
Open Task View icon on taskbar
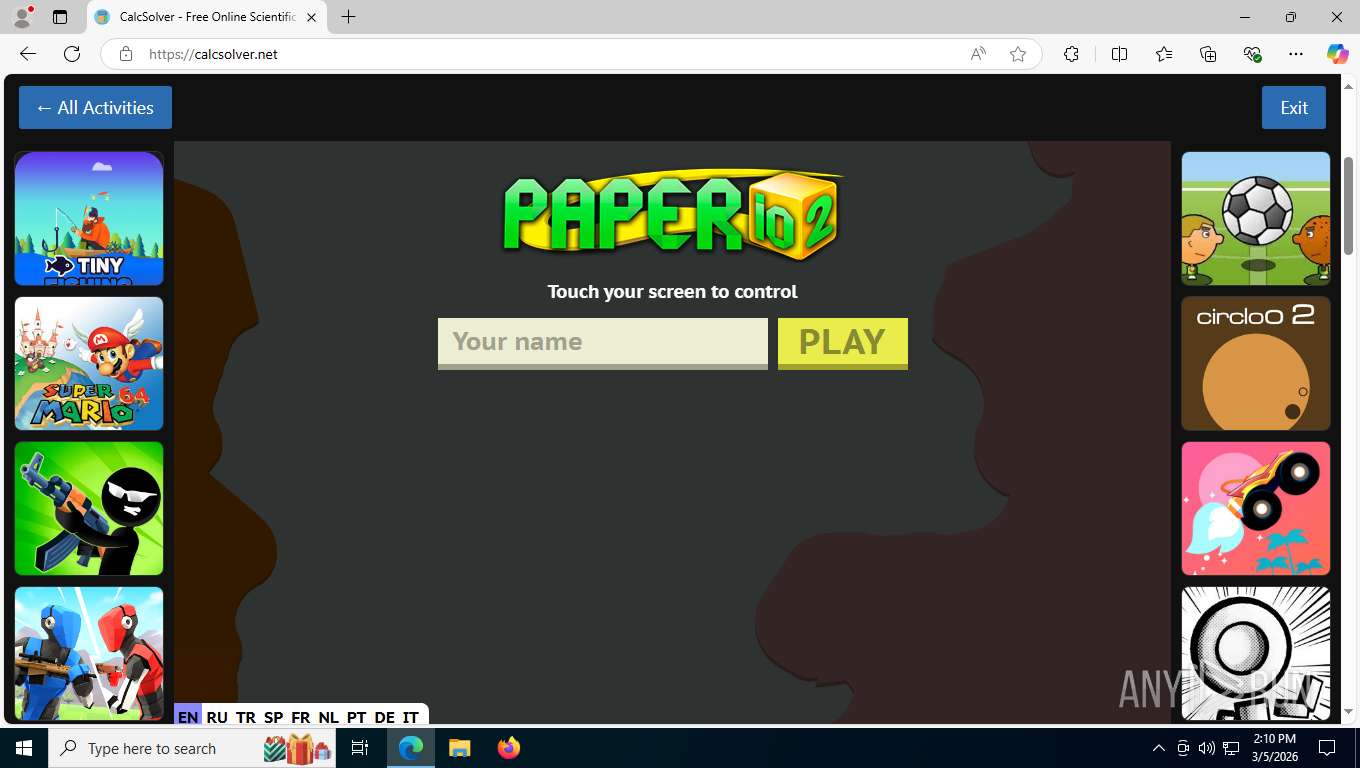click(360, 748)
